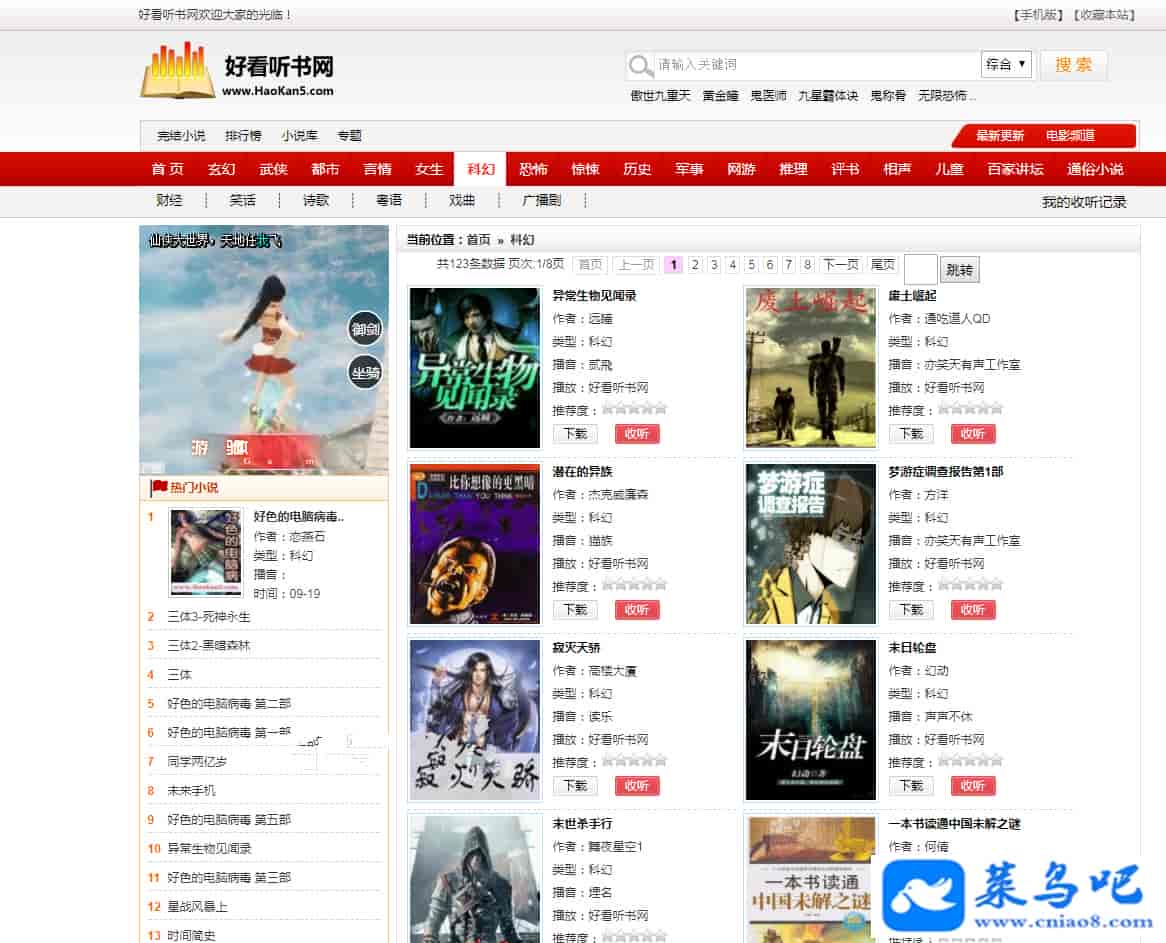Focus the page jump number input
The image size is (1166, 943).
tap(920, 269)
